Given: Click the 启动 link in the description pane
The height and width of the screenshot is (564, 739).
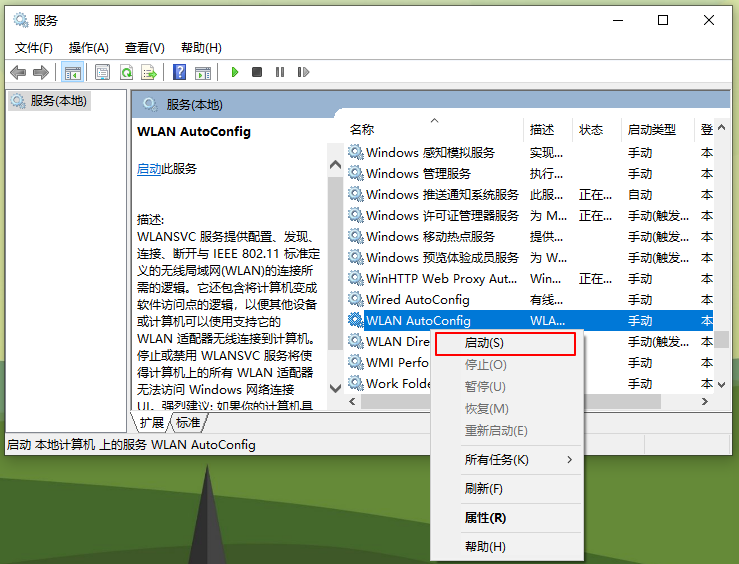Looking at the screenshot, I should pyautogui.click(x=149, y=169).
